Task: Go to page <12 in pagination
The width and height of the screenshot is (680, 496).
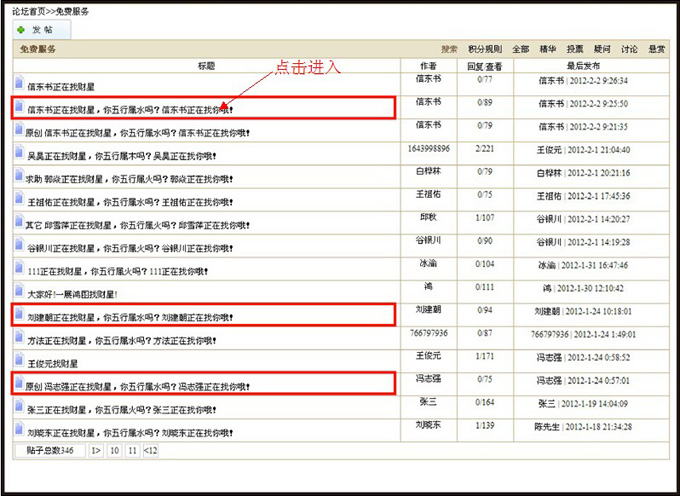Action: (x=150, y=451)
